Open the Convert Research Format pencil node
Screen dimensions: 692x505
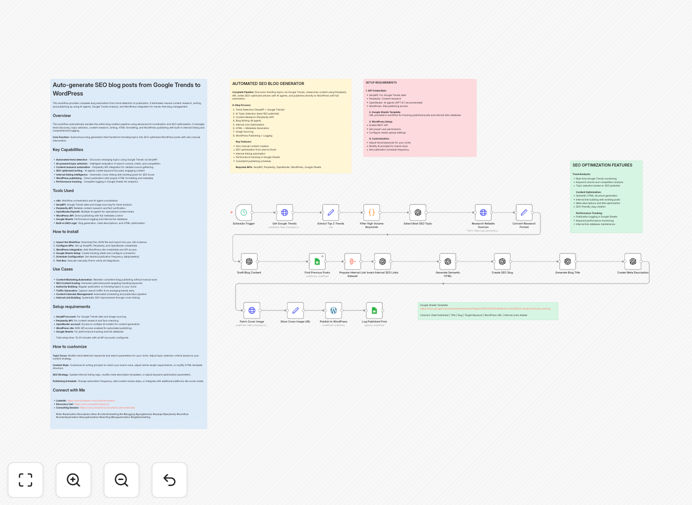524,212
